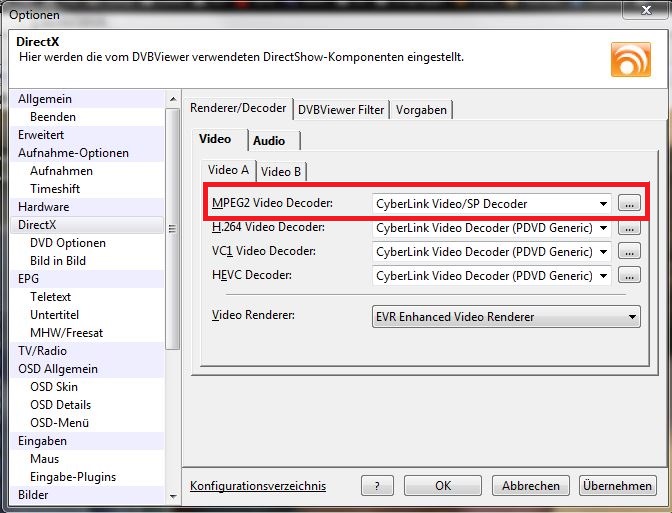This screenshot has height=513, width=672.
Task: Click the Übernehmen button
Action: [x=617, y=486]
